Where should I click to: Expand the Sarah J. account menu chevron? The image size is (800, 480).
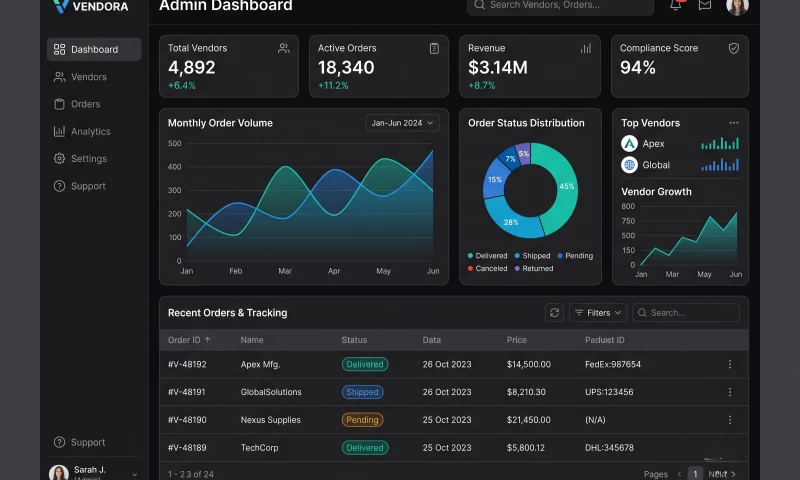(x=134, y=474)
